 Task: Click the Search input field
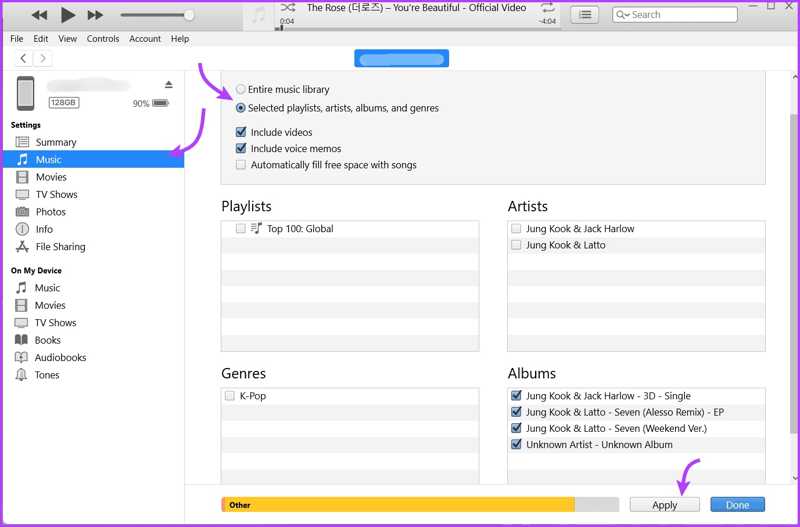click(x=675, y=15)
